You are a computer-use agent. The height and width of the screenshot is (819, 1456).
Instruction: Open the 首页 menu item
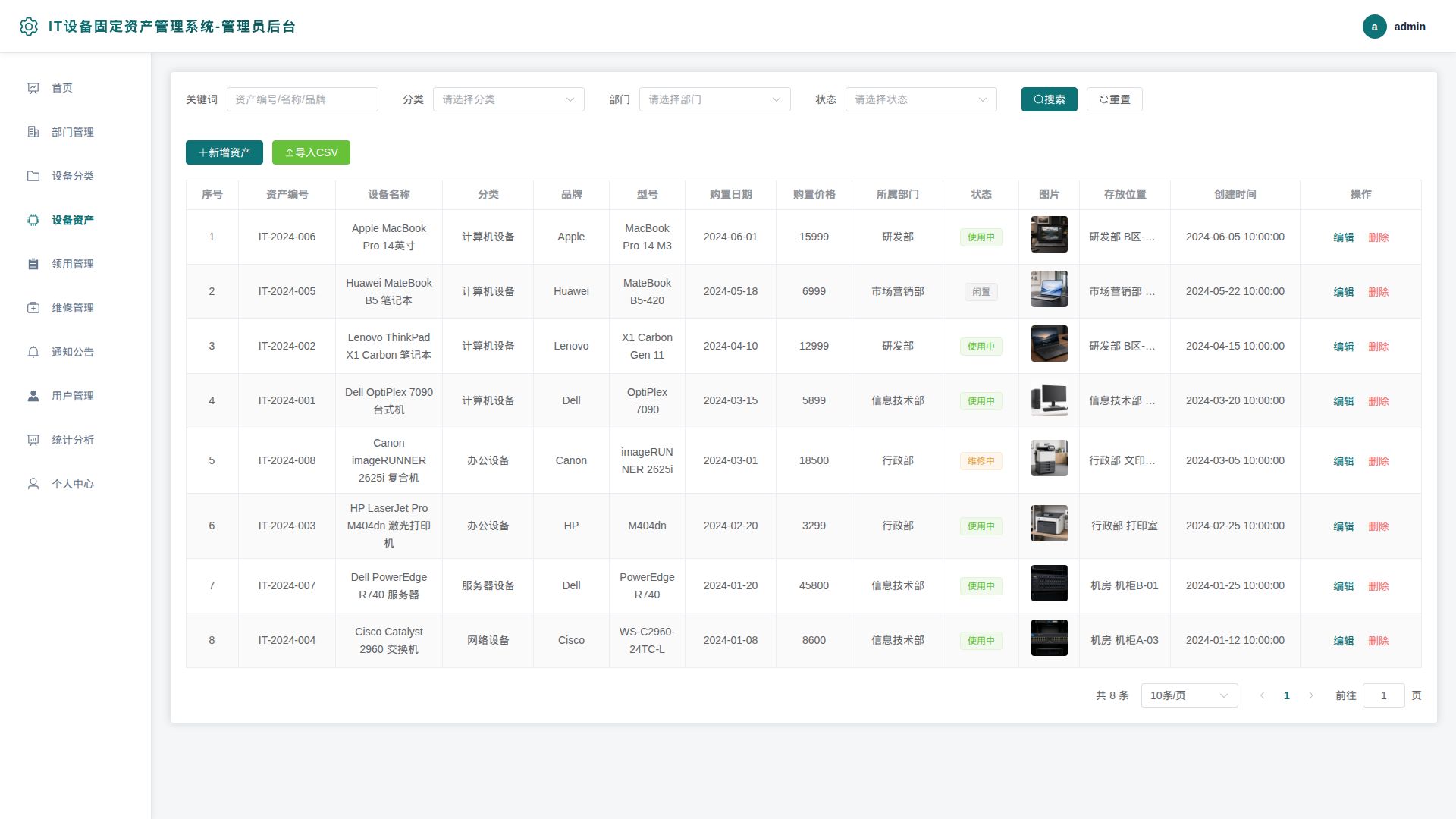point(76,88)
